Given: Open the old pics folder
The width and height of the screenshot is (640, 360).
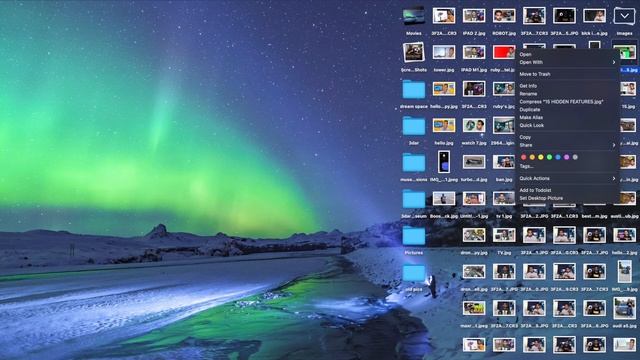Looking at the screenshot, I should pos(413,272).
